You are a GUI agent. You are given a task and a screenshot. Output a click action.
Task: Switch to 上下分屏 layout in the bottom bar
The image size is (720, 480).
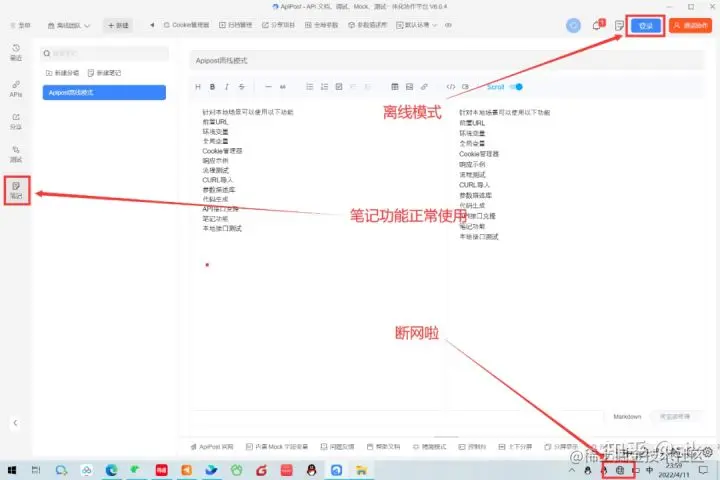(x=515, y=446)
